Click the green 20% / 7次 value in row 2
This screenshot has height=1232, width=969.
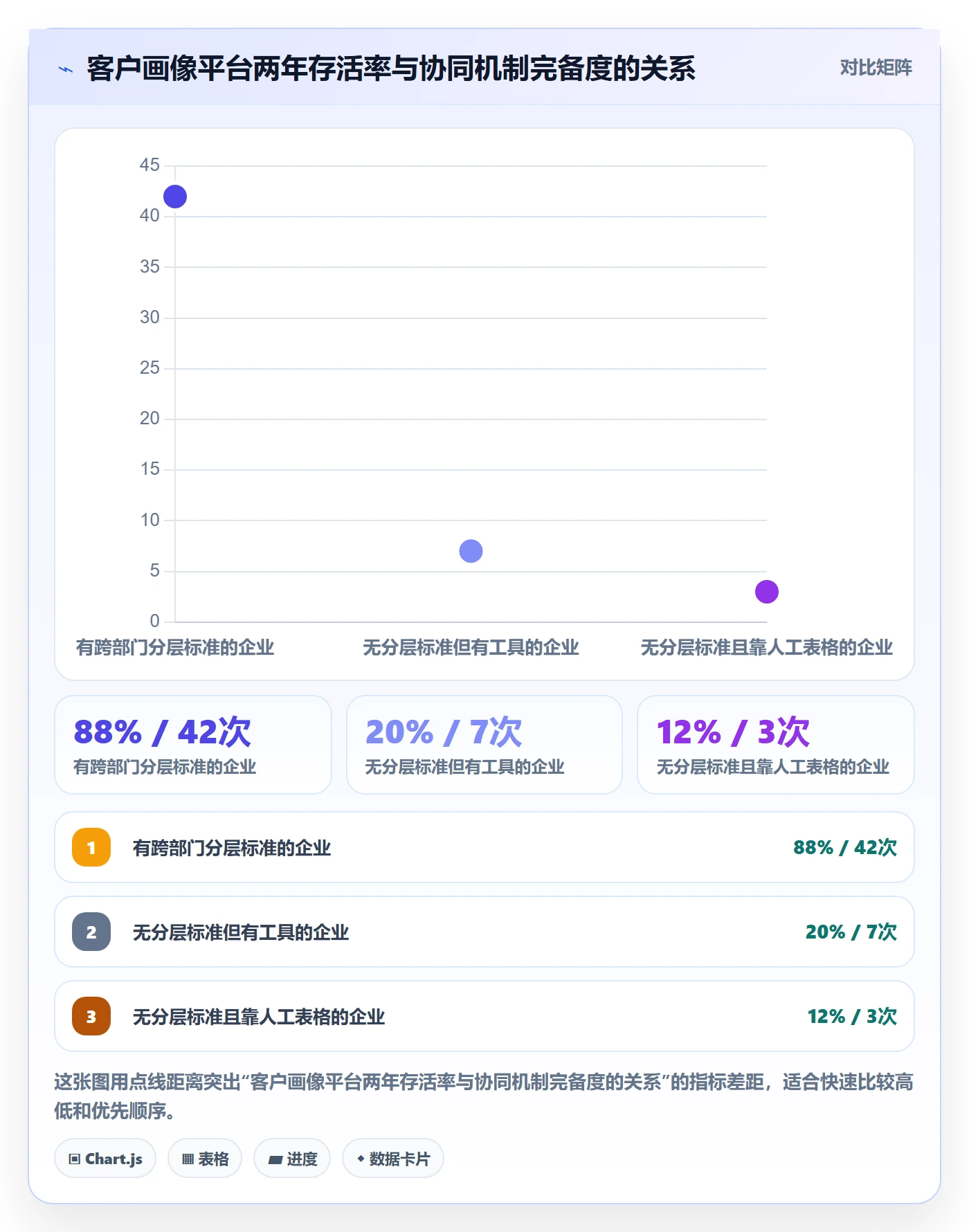pos(851,932)
